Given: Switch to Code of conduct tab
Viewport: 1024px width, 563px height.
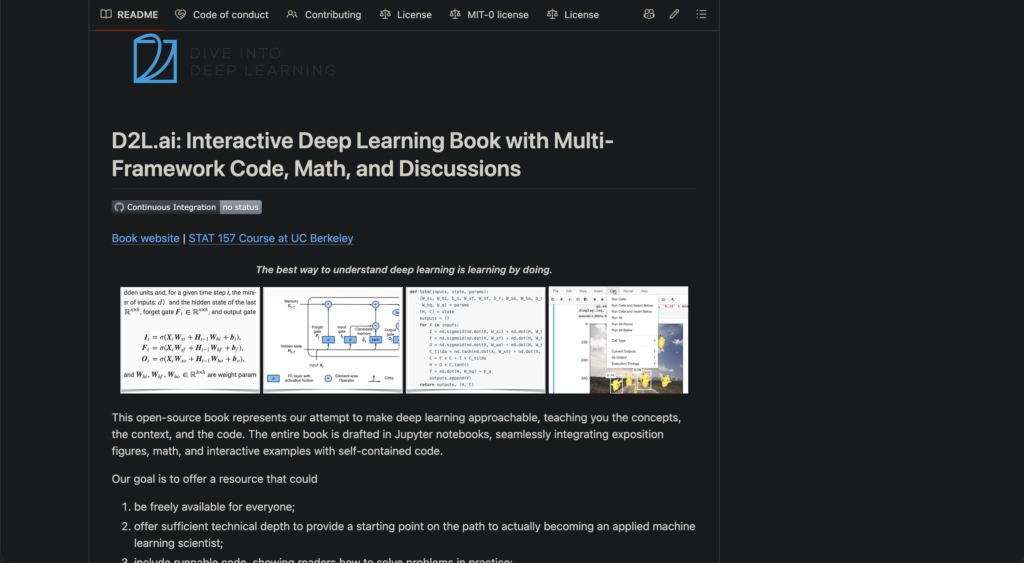Looking at the screenshot, I should [x=222, y=14].
